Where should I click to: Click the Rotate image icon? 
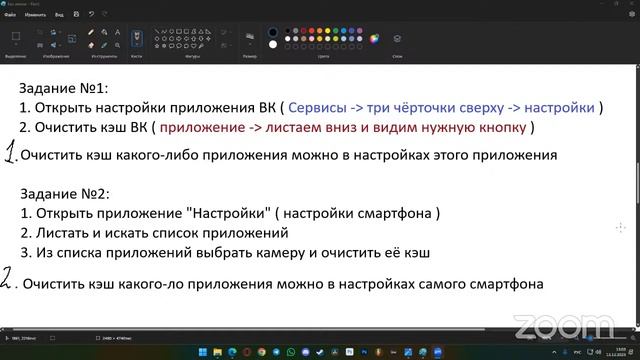tap(53, 32)
